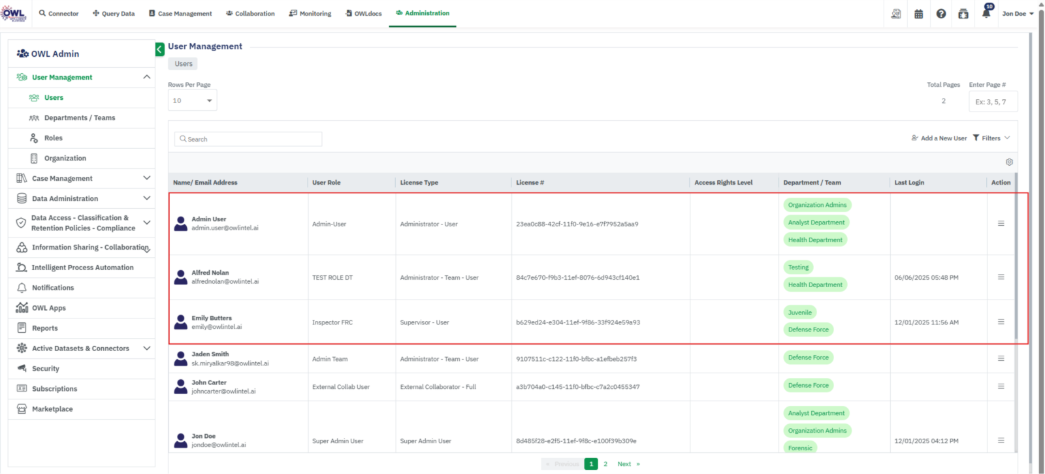Expand Case Management in sidebar

[147, 178]
